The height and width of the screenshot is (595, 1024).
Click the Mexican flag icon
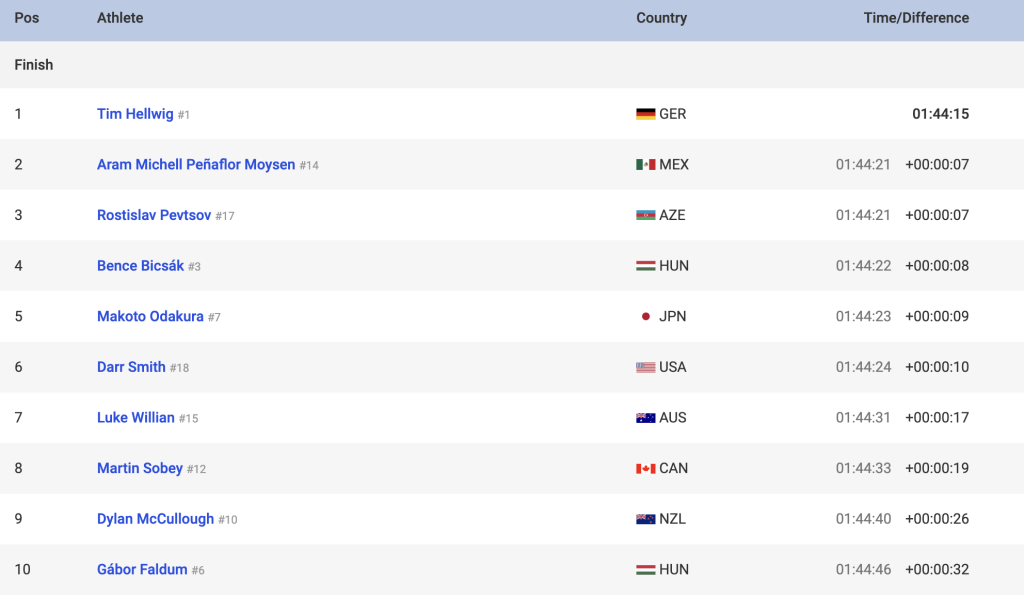645,165
